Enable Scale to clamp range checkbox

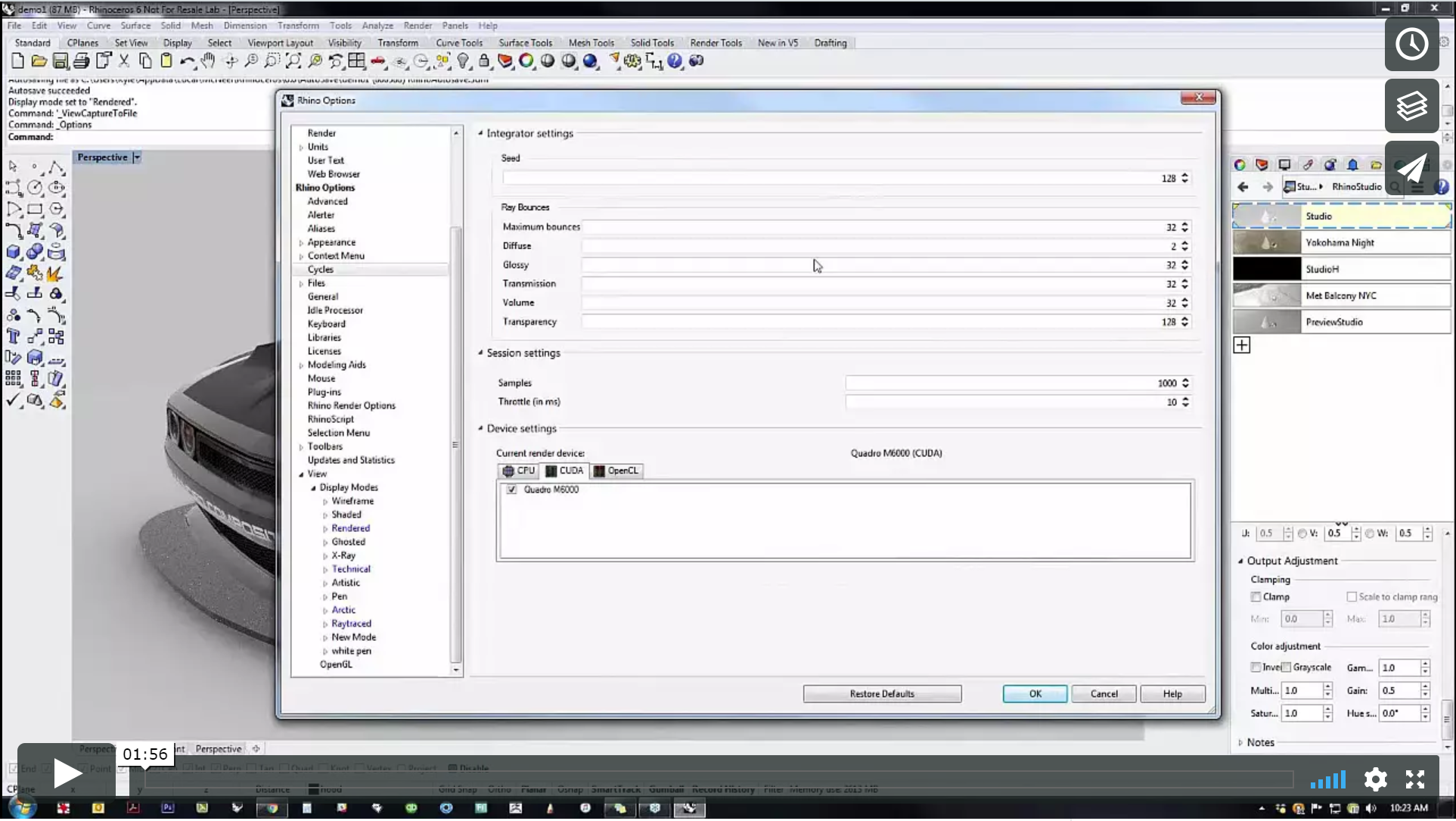tap(1352, 597)
